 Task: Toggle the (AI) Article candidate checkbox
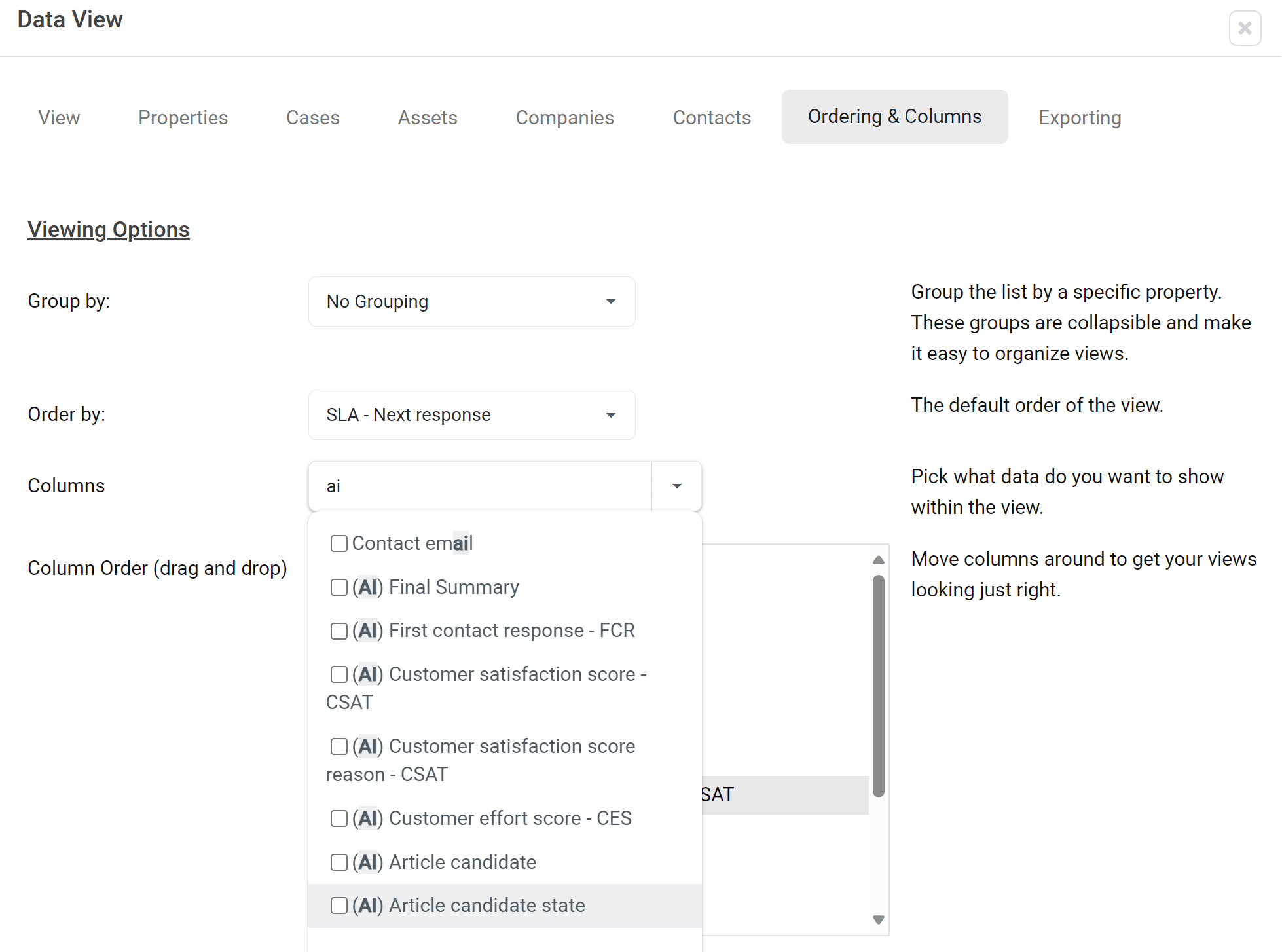(x=339, y=862)
